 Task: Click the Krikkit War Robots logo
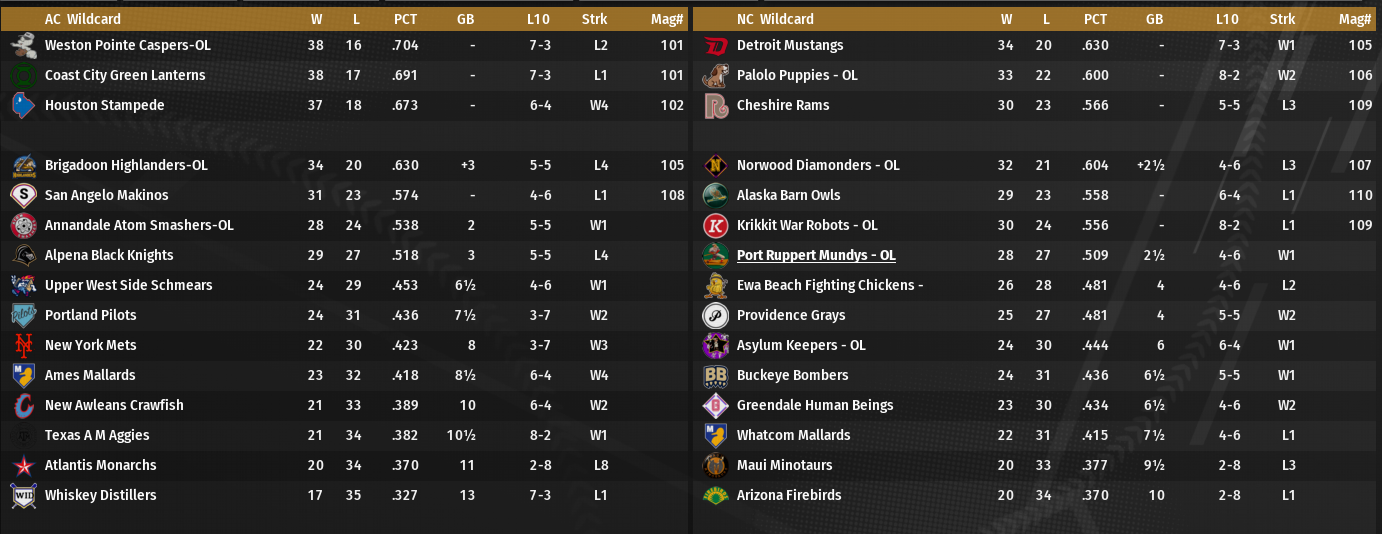click(x=715, y=225)
